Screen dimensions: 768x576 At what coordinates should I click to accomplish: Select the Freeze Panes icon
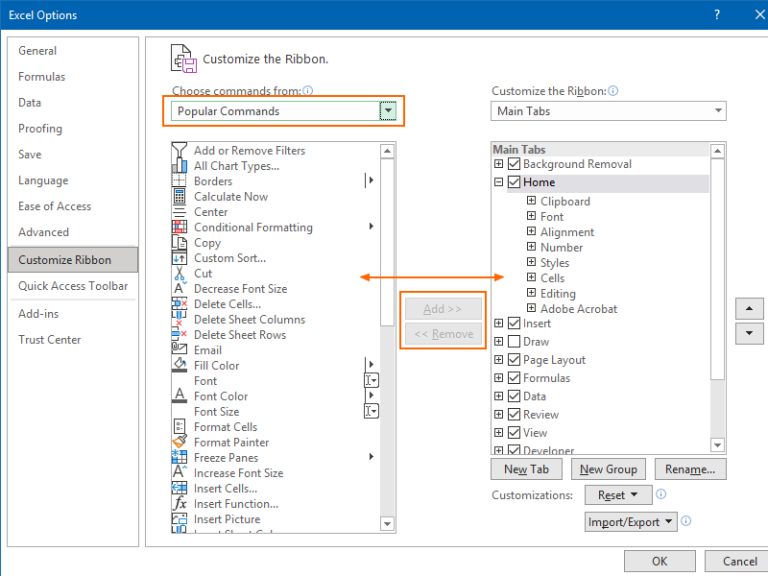pyautogui.click(x=179, y=458)
